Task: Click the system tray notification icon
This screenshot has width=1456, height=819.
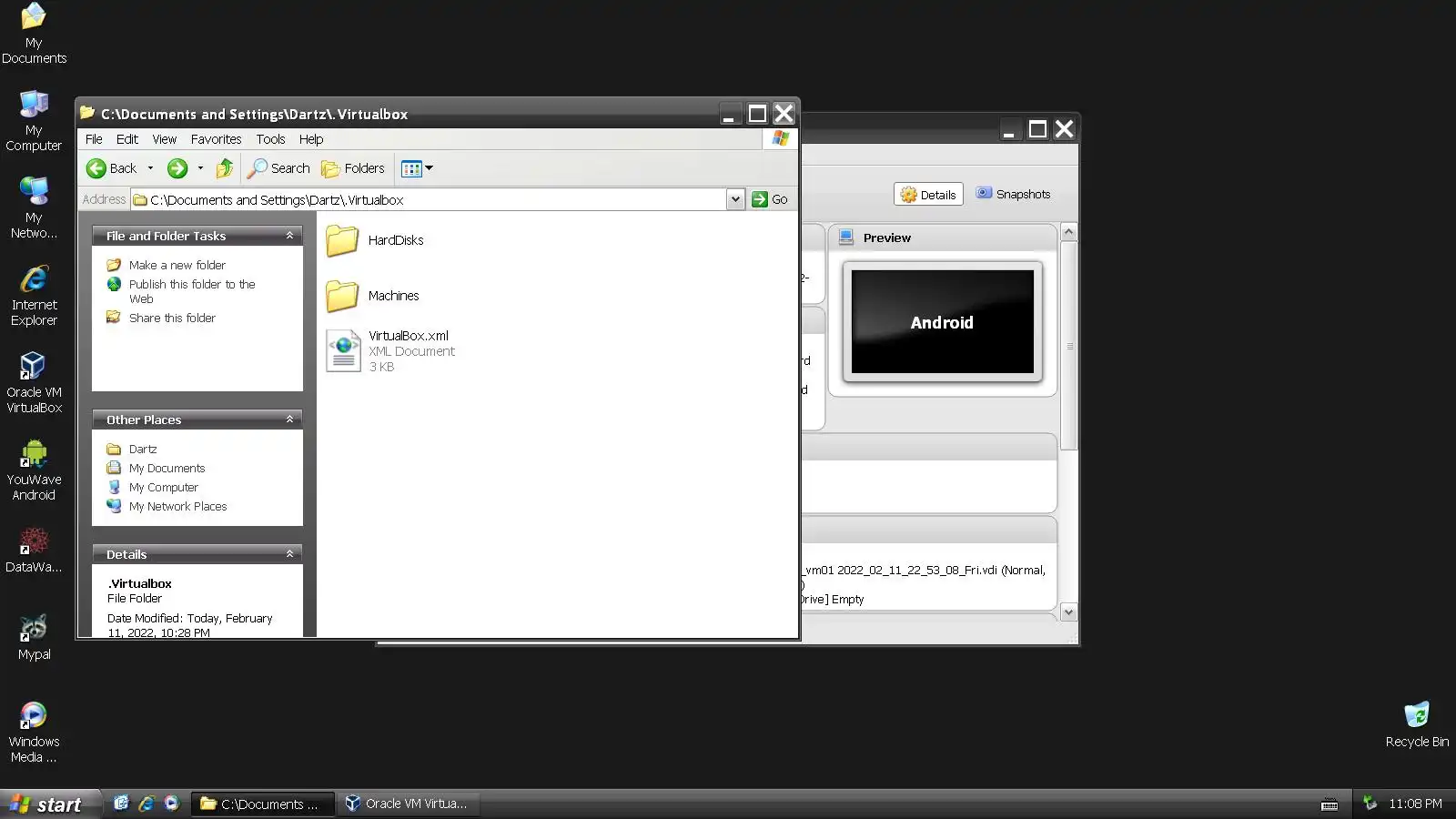Action: click(1370, 803)
